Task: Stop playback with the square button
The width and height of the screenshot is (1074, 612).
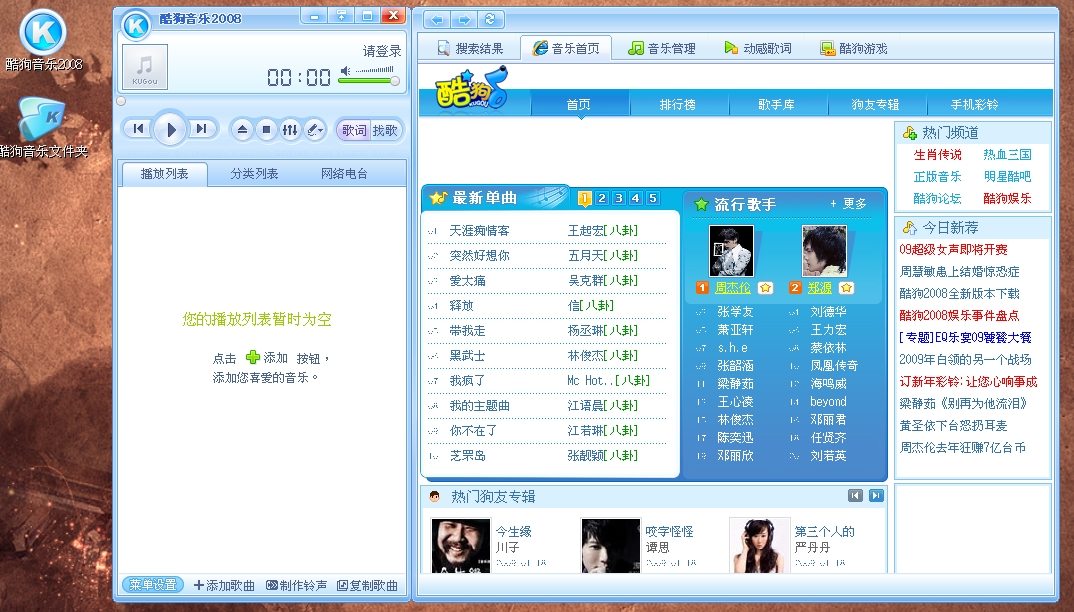Action: [266, 130]
